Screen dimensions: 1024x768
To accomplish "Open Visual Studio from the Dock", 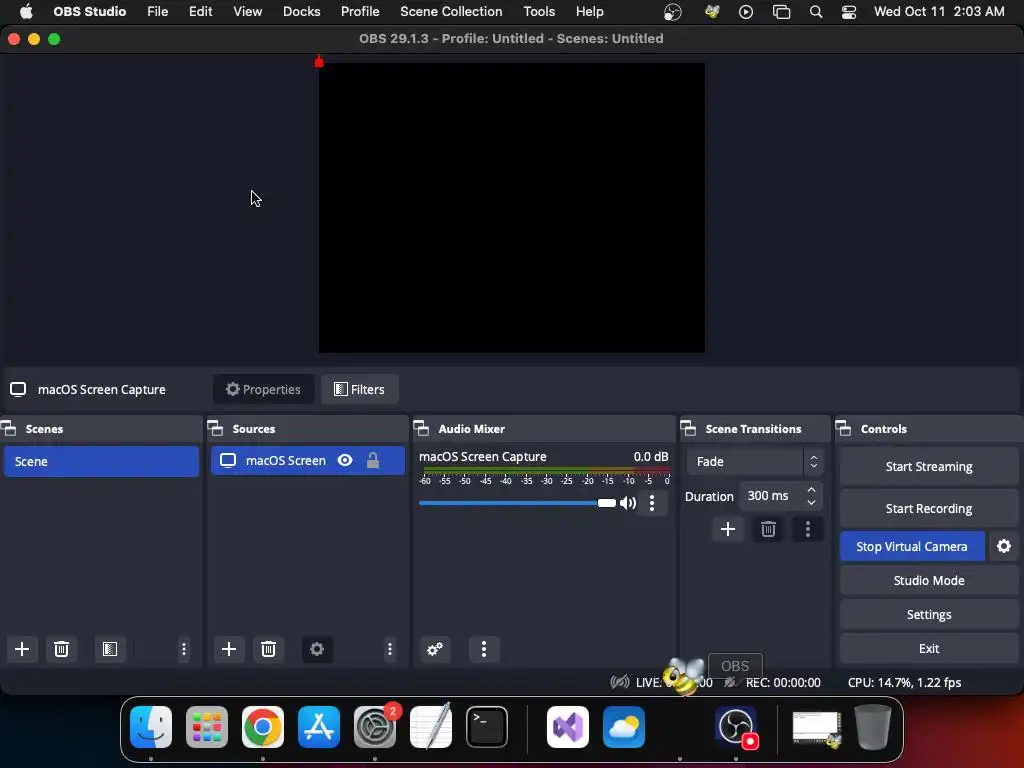I will coord(568,727).
